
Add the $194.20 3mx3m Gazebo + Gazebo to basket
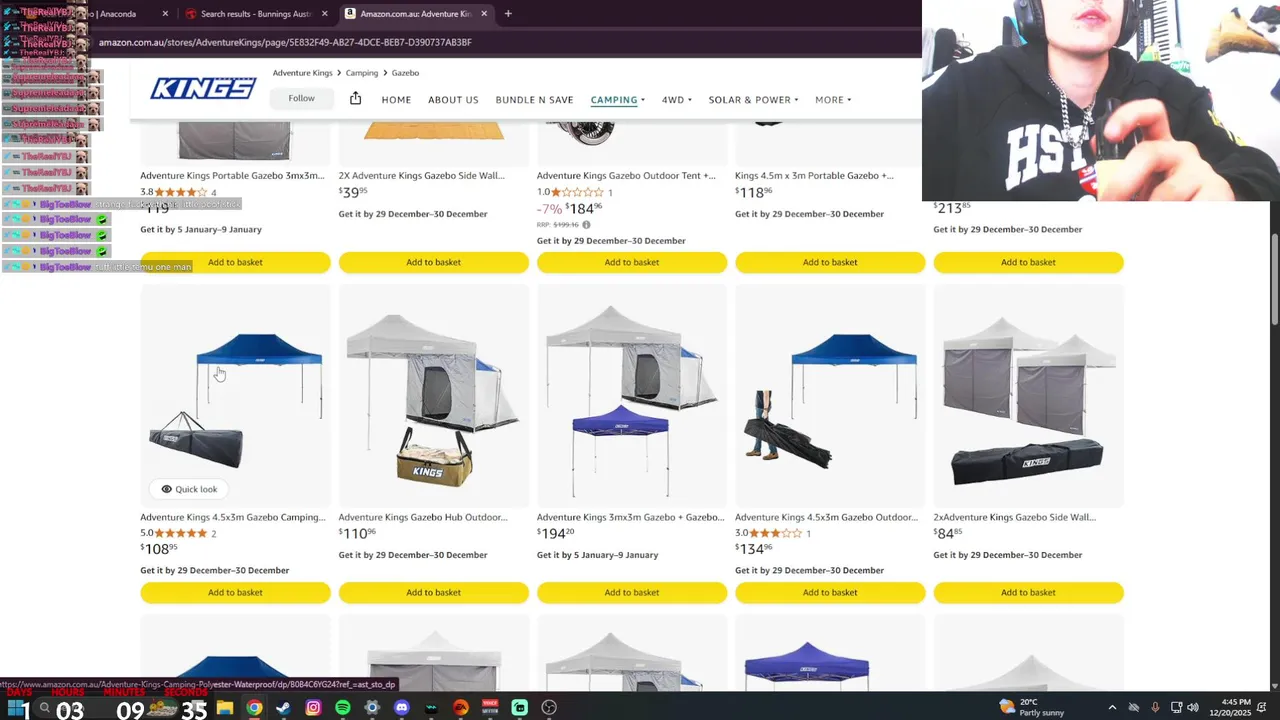[632, 592]
